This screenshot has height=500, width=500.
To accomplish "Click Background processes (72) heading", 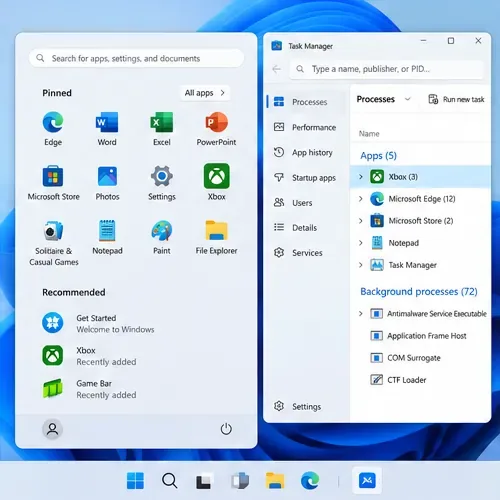I will click(419, 291).
